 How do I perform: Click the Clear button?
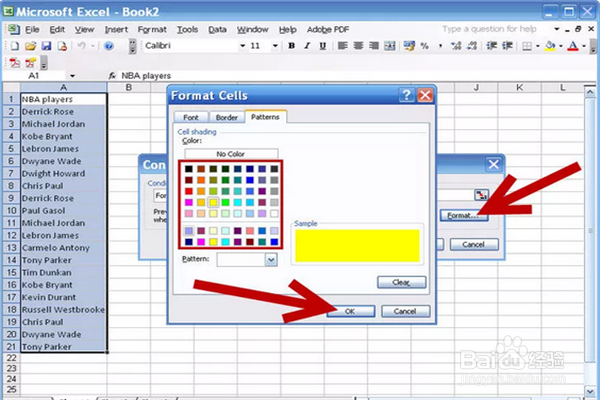point(401,282)
